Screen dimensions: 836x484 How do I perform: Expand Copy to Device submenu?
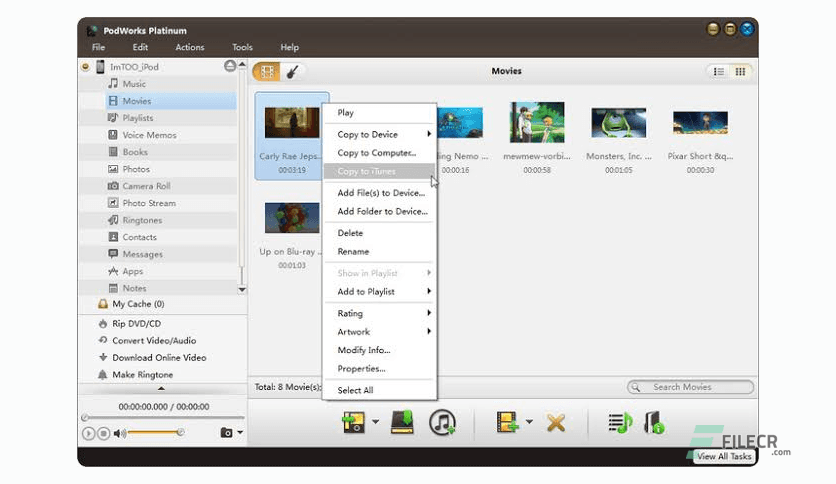(380, 134)
